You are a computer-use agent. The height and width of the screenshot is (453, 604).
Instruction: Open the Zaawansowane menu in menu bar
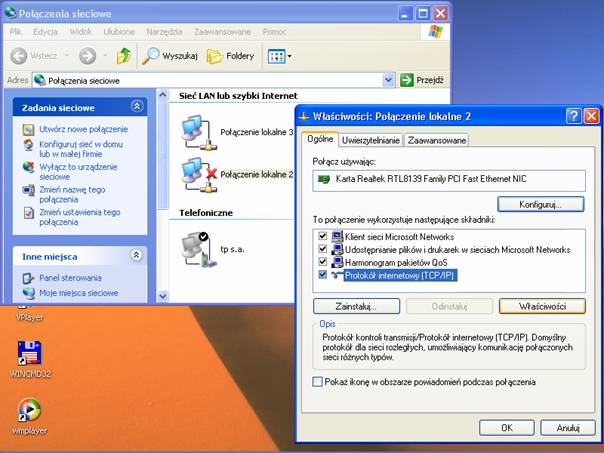coord(223,32)
